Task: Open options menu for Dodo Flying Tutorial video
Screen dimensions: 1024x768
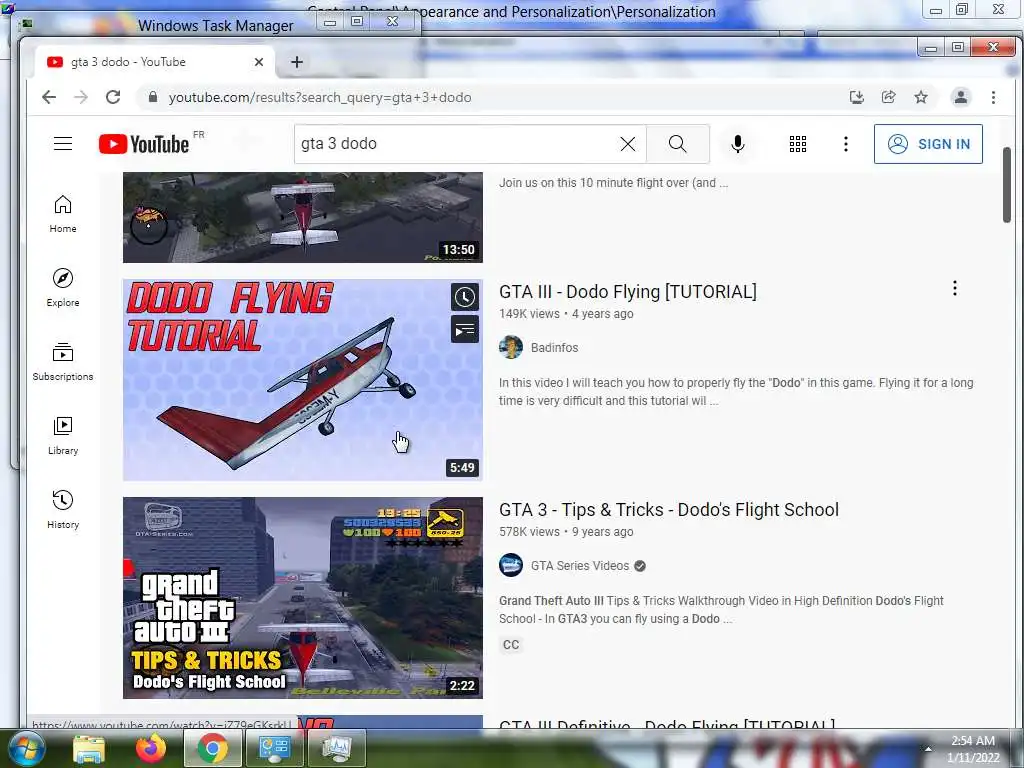Action: pyautogui.click(x=955, y=288)
